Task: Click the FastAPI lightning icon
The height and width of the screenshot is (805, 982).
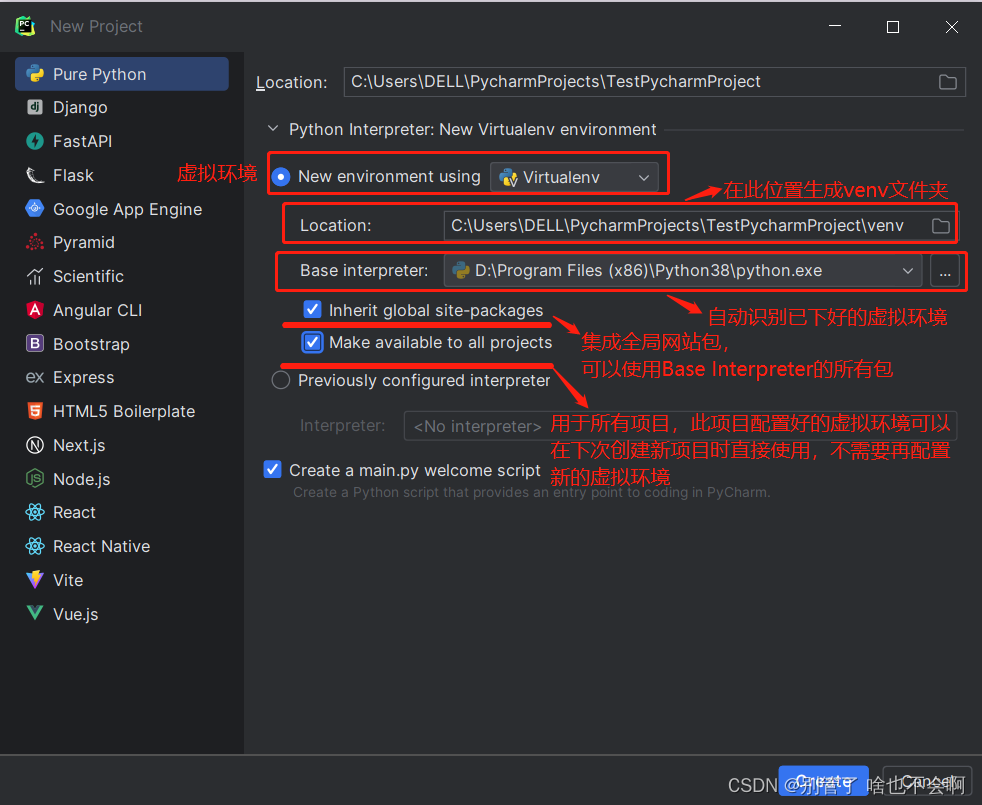Action: 35,141
